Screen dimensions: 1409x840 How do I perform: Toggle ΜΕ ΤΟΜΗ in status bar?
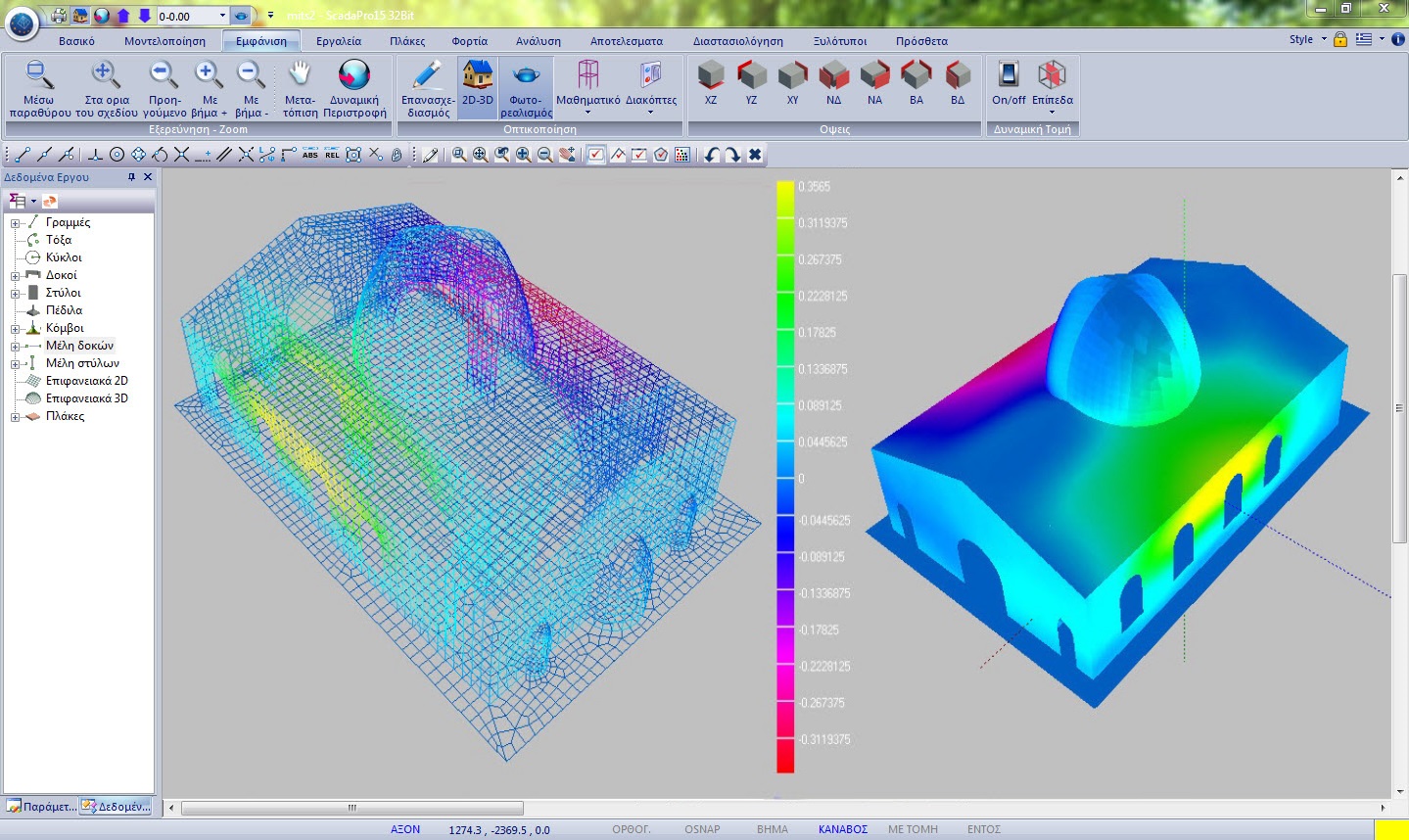tap(913, 829)
